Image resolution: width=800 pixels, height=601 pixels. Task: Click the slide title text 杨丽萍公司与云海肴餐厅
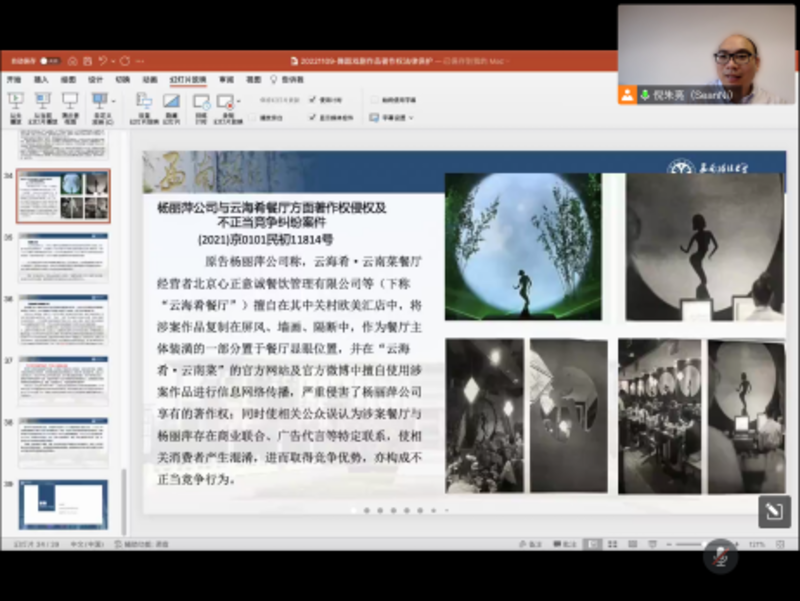click(x=271, y=215)
